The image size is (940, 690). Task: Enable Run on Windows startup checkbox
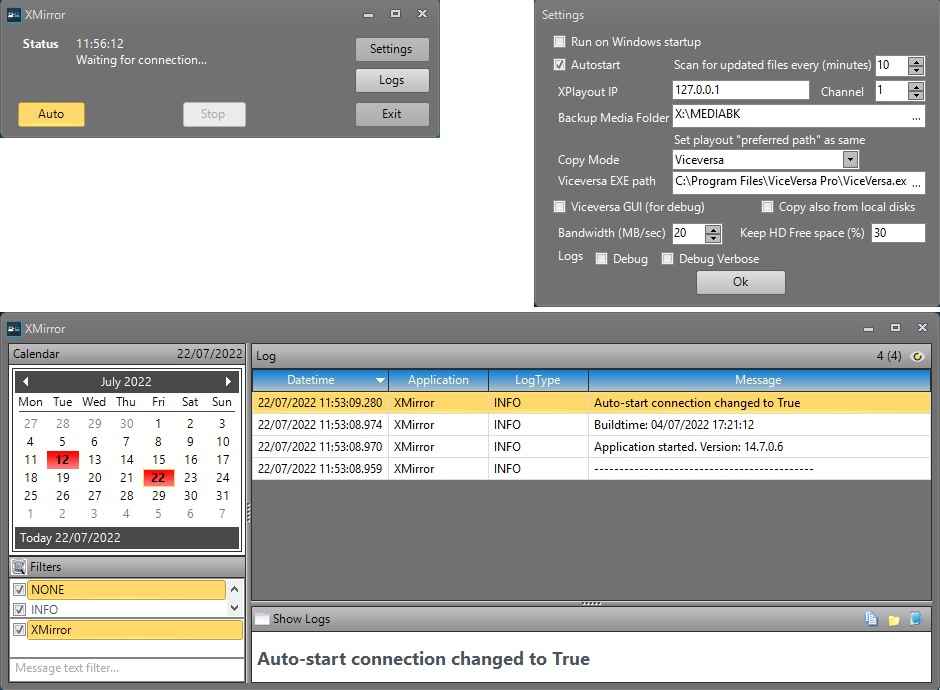click(x=560, y=42)
